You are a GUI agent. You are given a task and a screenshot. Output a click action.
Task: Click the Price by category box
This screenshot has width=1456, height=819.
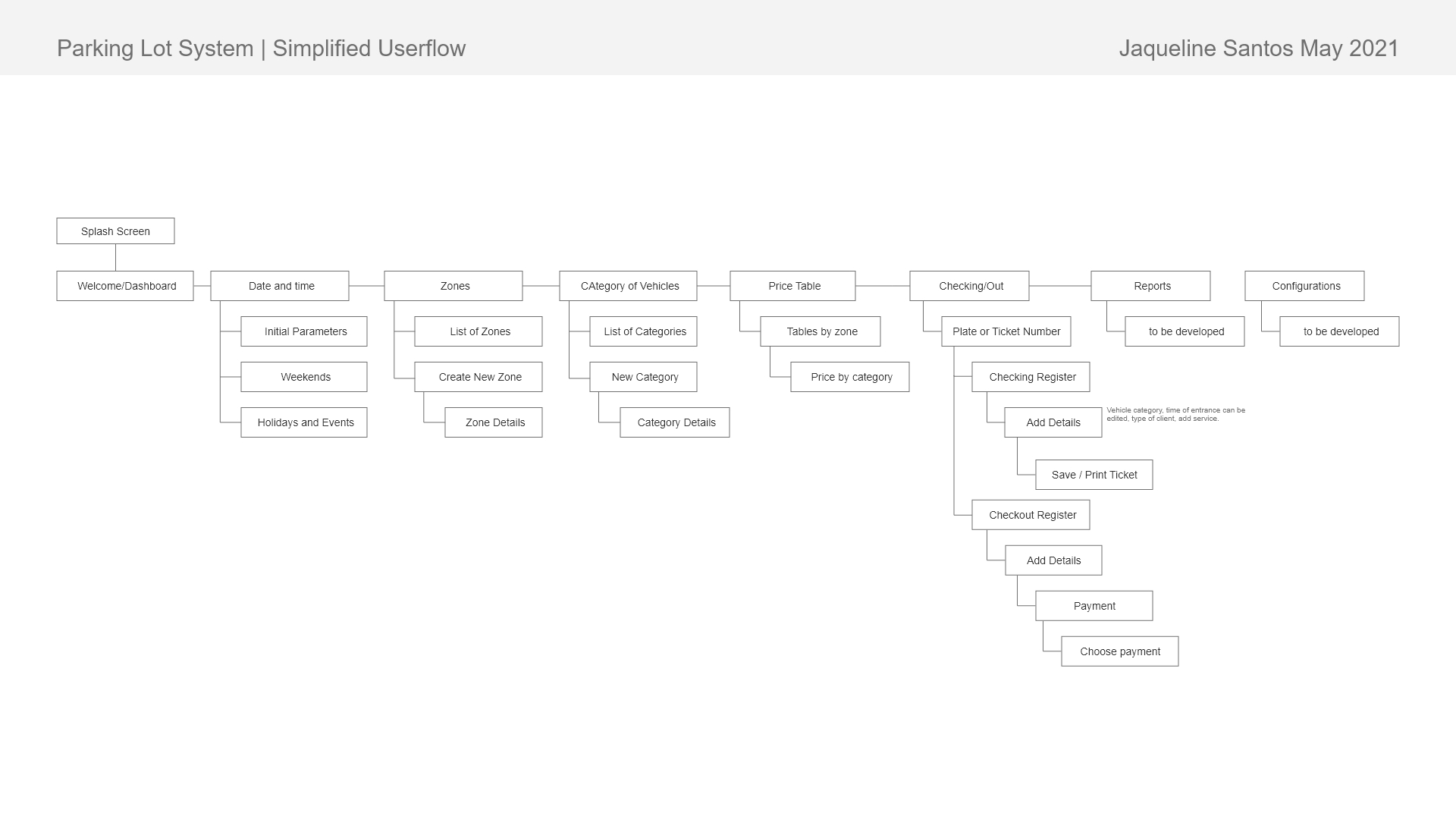click(850, 377)
